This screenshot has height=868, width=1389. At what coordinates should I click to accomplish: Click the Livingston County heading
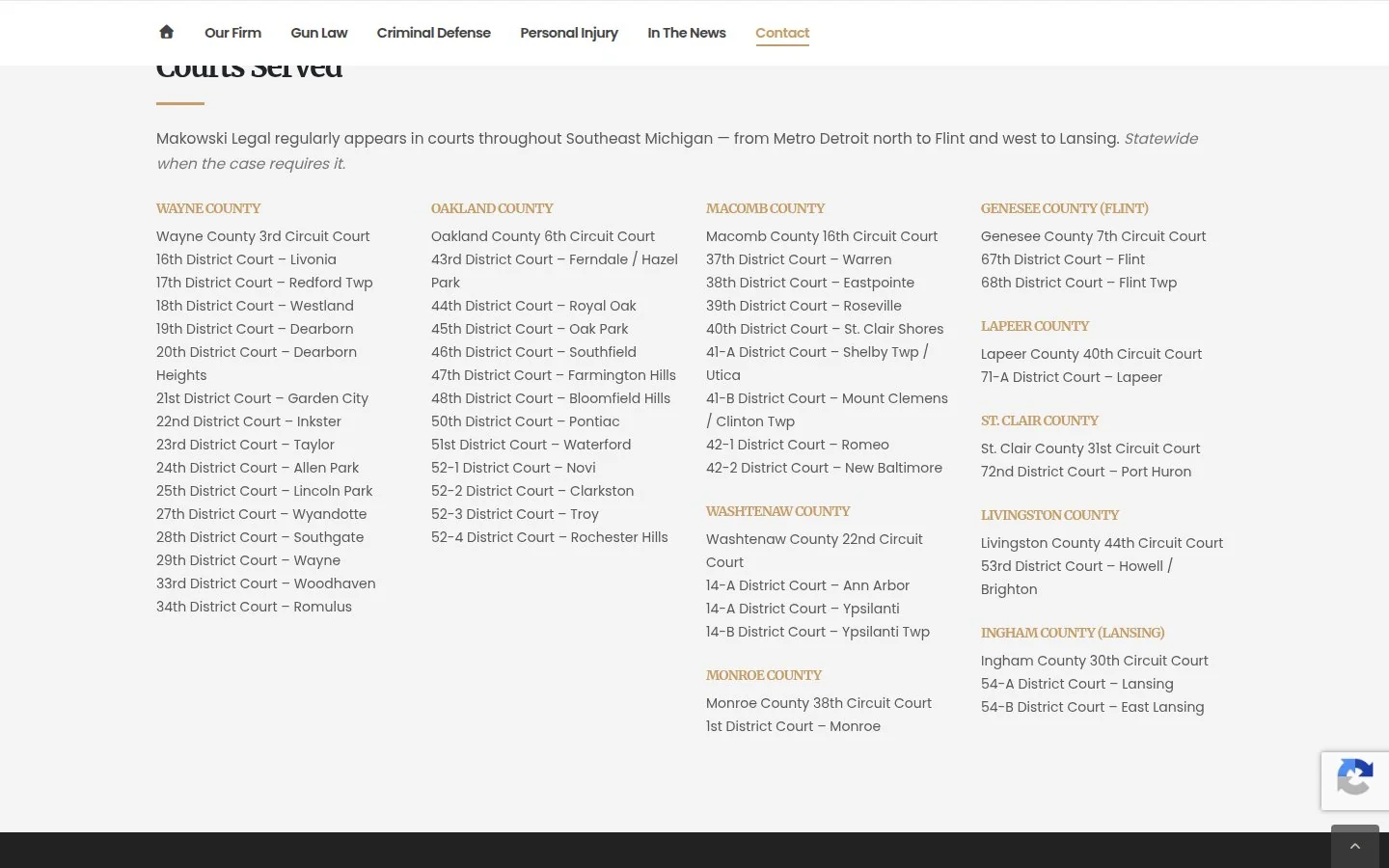(x=1050, y=515)
